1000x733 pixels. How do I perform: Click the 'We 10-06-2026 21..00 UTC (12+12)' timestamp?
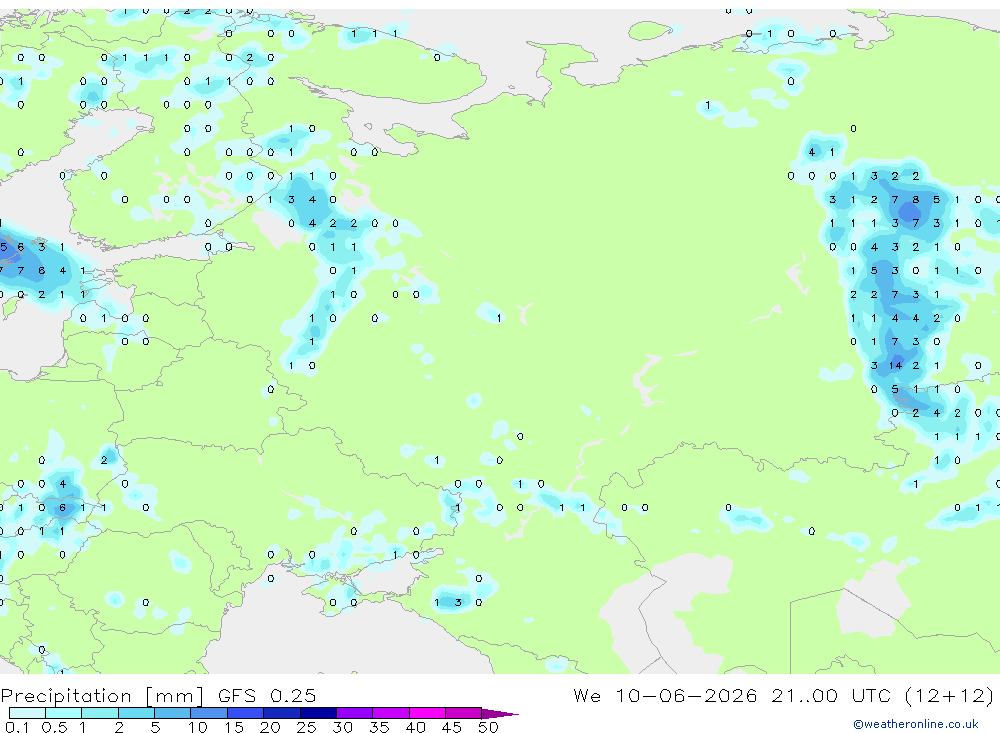coord(784,695)
